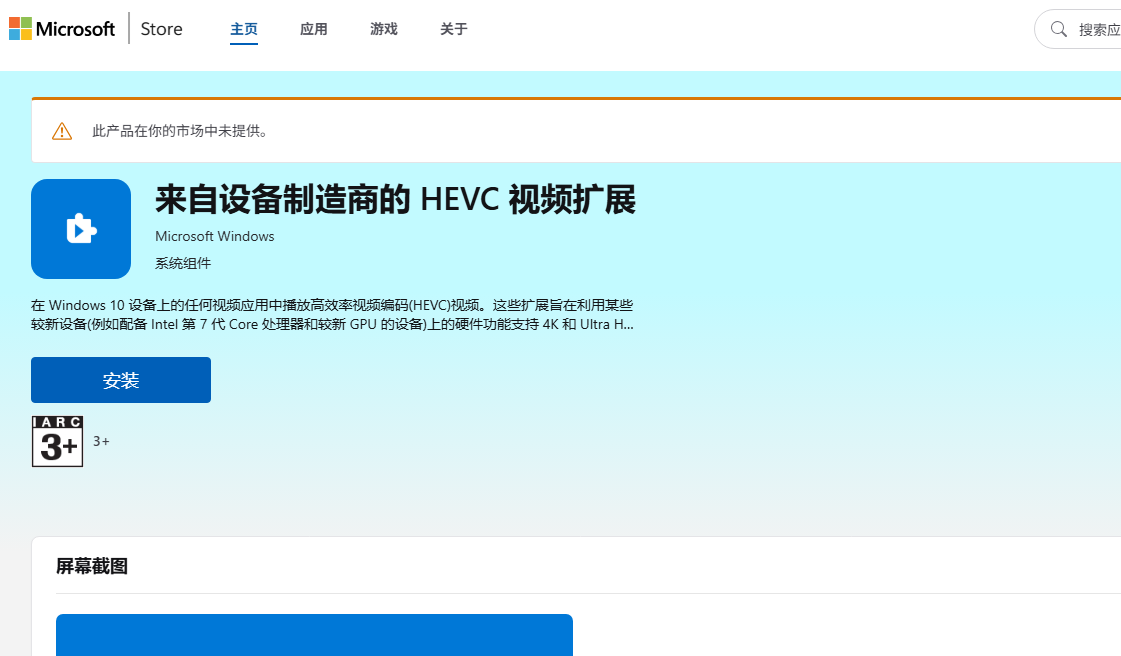Click the HEVC extension app icon
The height and width of the screenshot is (656, 1121).
tap(81, 229)
